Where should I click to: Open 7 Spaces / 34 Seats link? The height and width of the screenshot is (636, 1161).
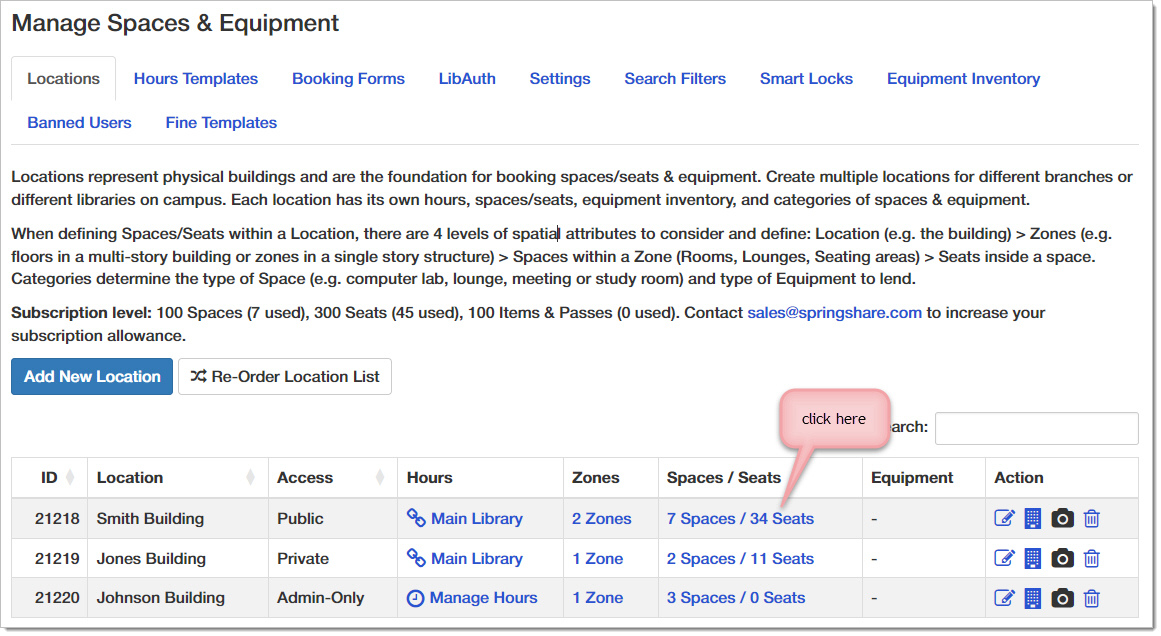tap(740, 519)
